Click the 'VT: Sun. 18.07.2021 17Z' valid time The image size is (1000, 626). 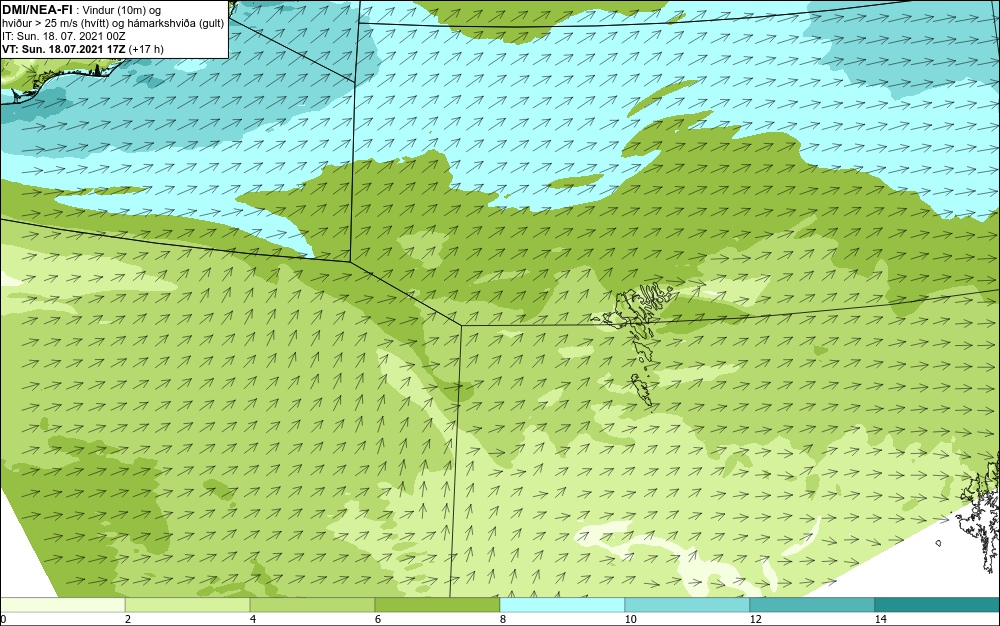coord(64,49)
